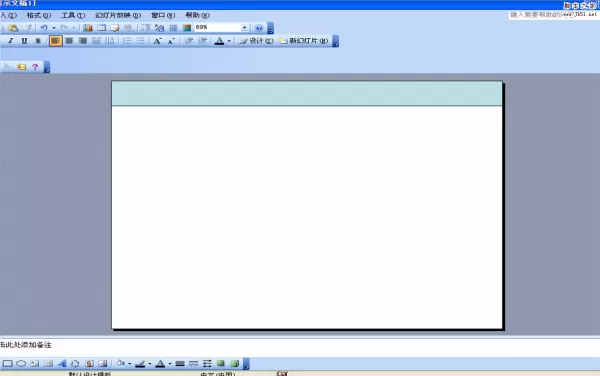This screenshot has height=376, width=600.
Task: Apply the Fill Color paint bucket
Action: click(x=121, y=364)
